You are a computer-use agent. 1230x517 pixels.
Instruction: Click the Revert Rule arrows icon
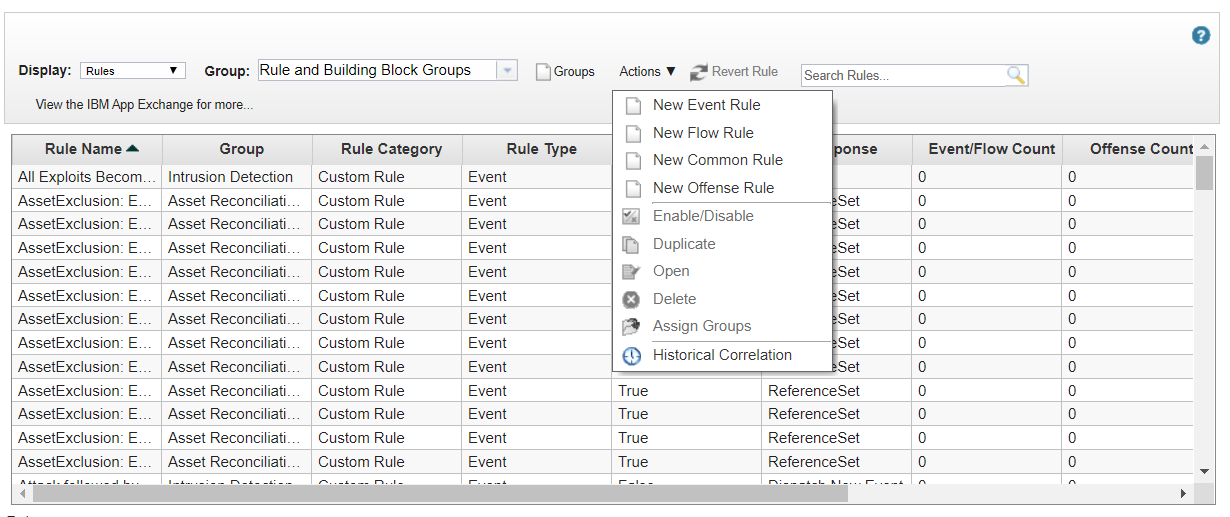pos(698,72)
